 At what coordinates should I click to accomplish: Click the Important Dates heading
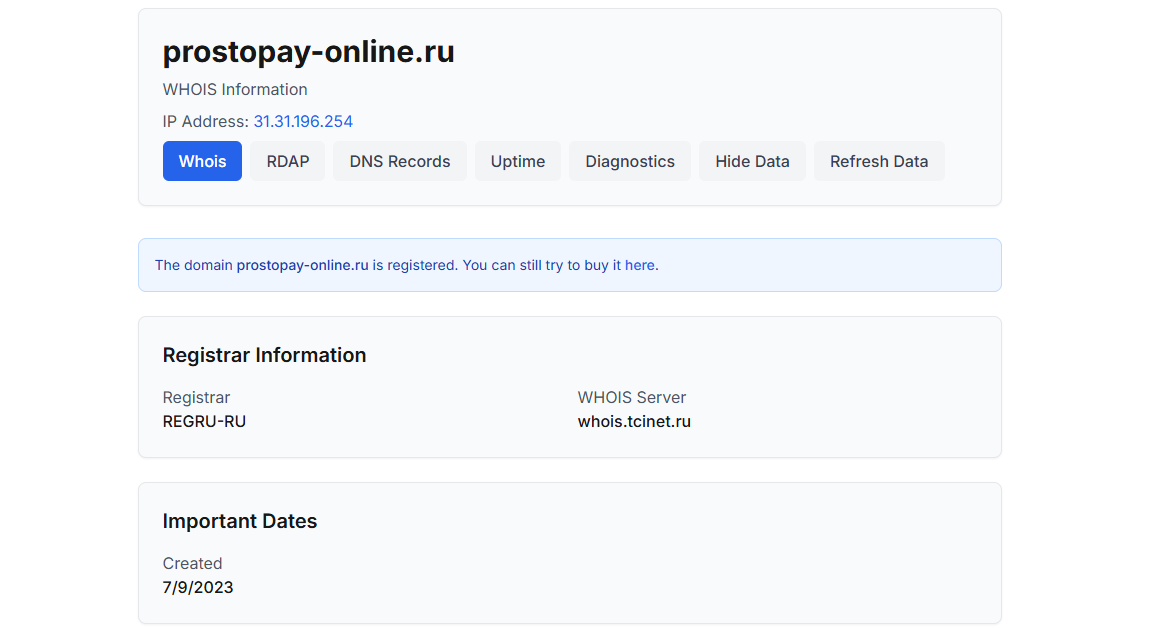click(240, 521)
